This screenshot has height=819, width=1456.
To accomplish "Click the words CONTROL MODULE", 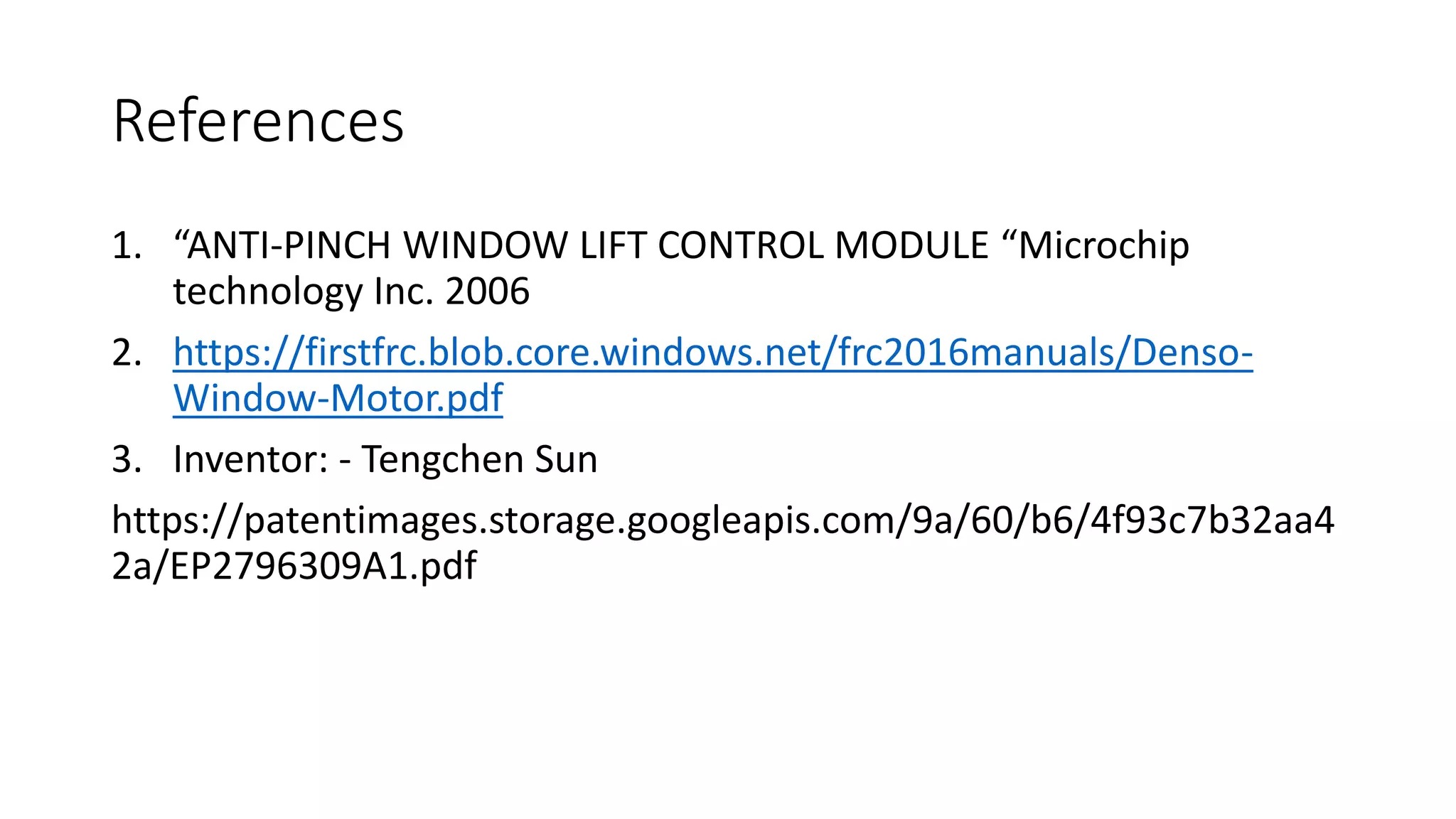I will pos(823,246).
